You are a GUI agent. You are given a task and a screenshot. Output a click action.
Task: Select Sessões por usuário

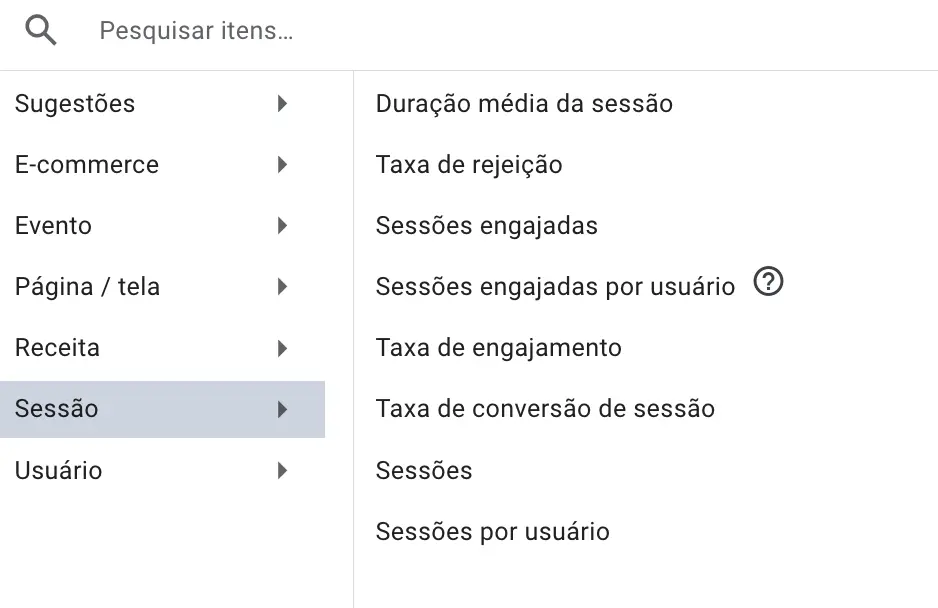[492, 531]
